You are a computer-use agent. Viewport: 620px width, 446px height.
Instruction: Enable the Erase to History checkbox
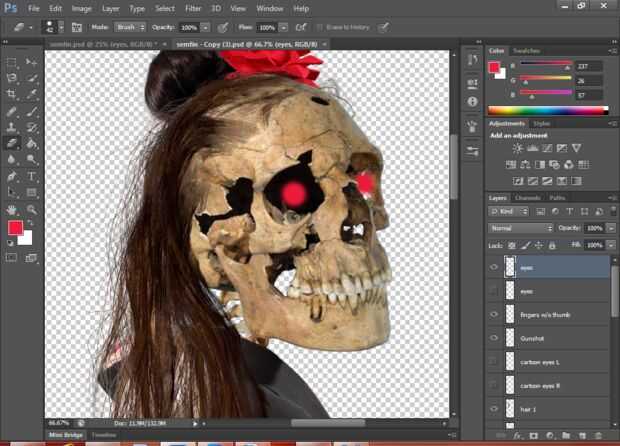[319, 27]
